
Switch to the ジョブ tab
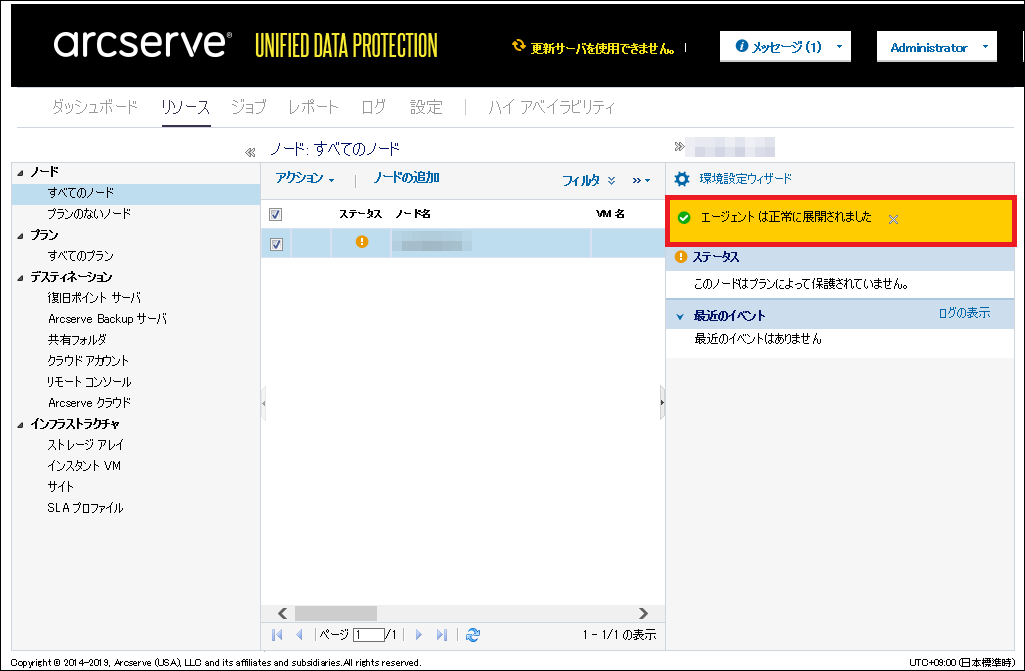click(248, 107)
